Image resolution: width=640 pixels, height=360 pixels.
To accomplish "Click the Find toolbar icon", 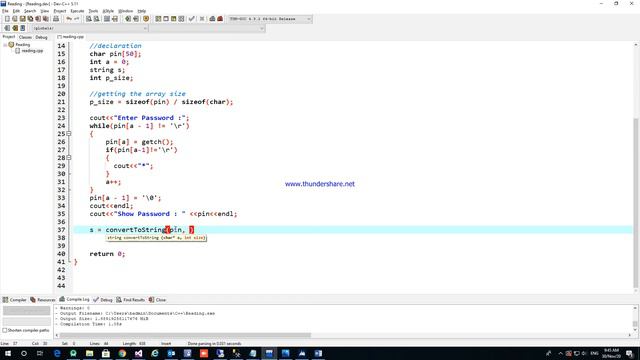I will 89,19.
